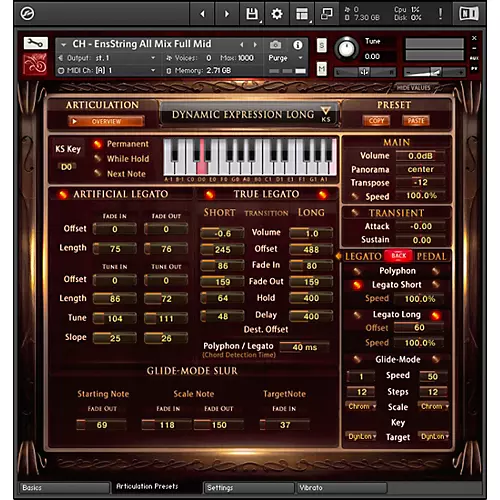
Task: Click the minimized view window icon
Action: coord(326,14)
